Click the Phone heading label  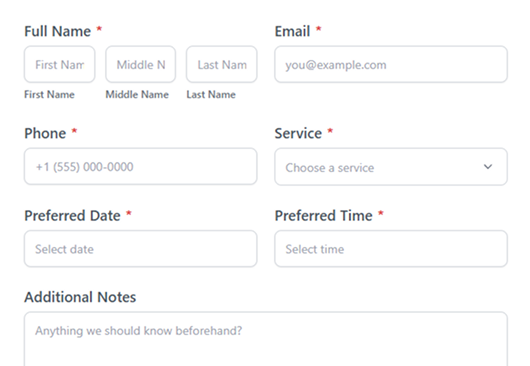tap(45, 133)
